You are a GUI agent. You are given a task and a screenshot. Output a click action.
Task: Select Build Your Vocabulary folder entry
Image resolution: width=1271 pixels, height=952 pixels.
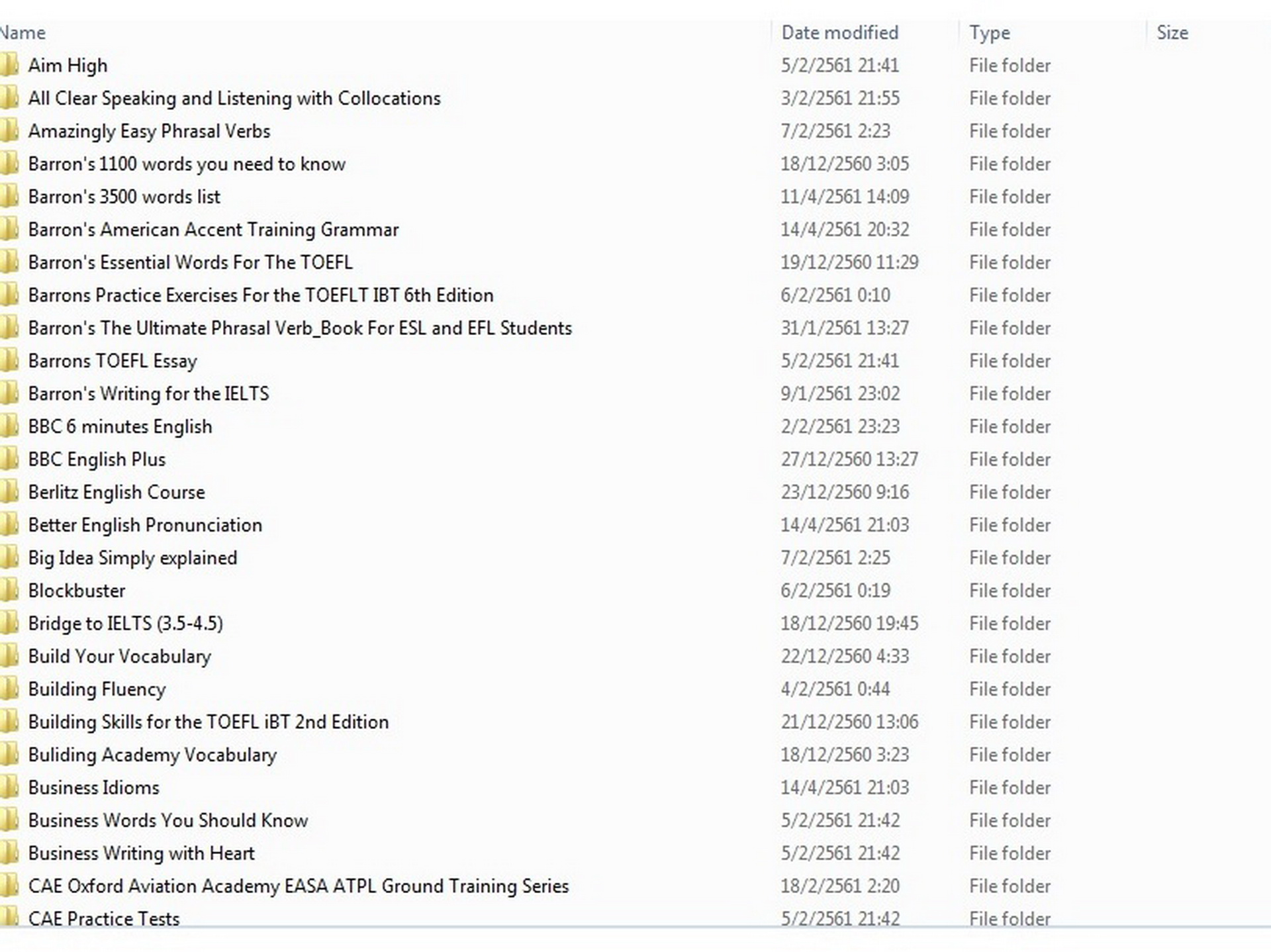(x=119, y=656)
